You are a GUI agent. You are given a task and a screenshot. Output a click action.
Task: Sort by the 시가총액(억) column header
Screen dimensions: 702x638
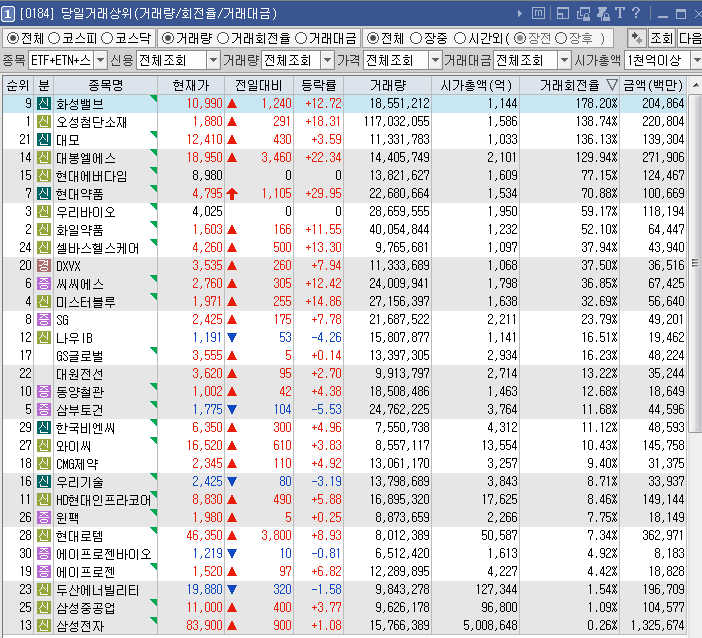click(476, 85)
